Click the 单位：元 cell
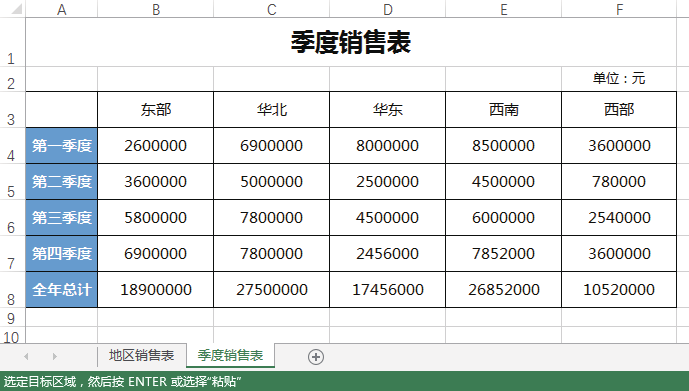Image resolution: width=689 pixels, height=391 pixels. click(619, 79)
